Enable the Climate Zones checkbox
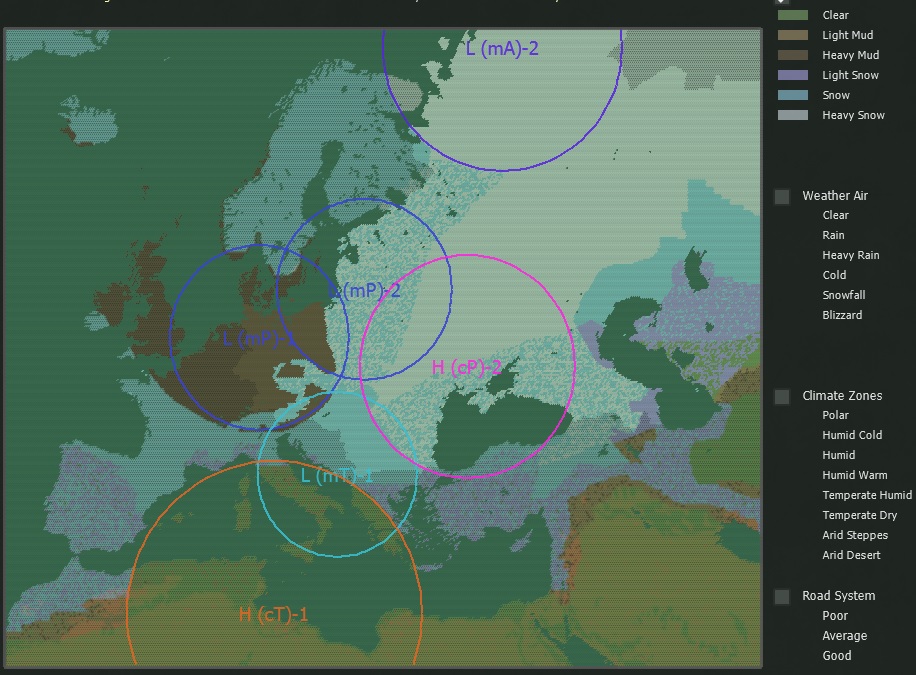The width and height of the screenshot is (916, 675). tap(782, 397)
